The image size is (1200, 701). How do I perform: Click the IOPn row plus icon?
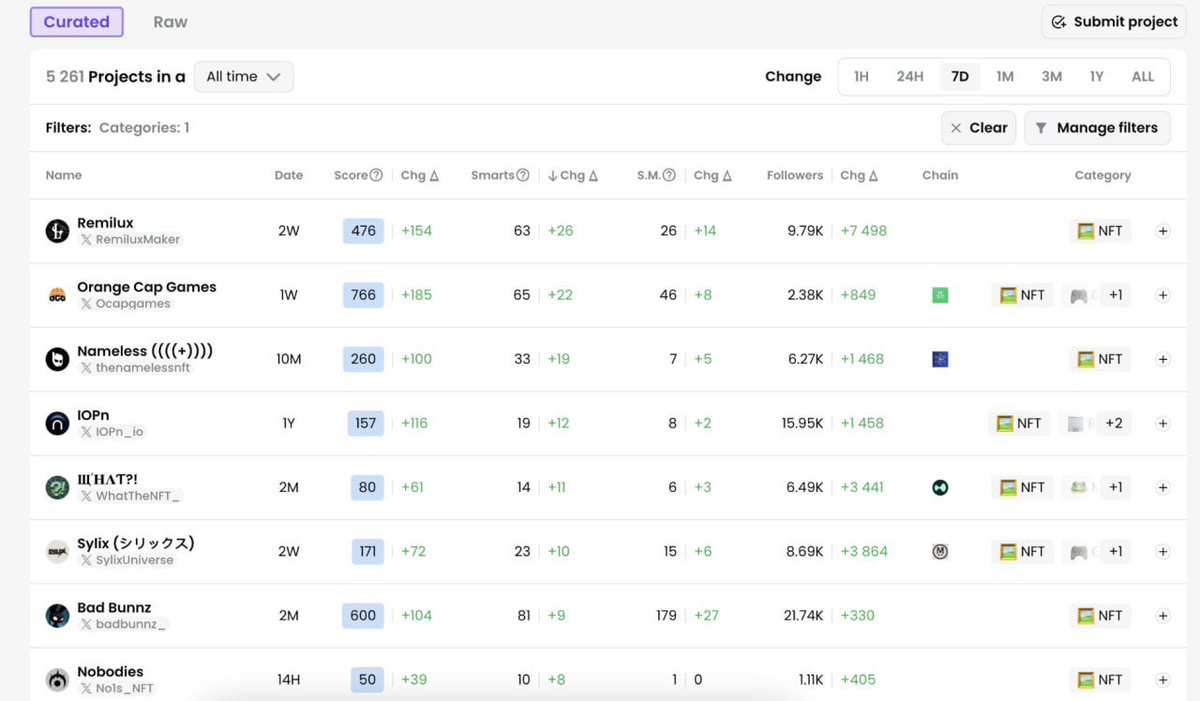(1163, 423)
